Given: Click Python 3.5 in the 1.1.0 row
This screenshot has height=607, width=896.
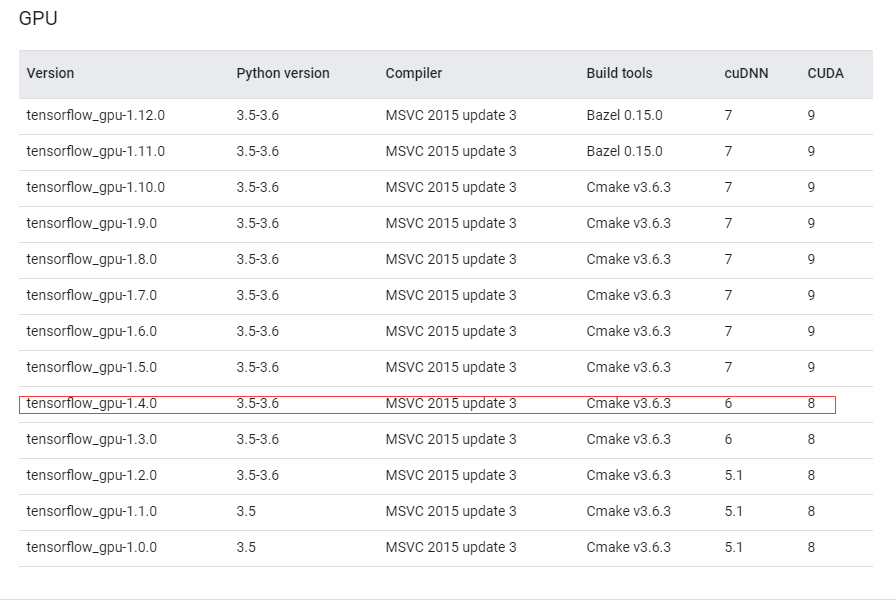Looking at the screenshot, I should point(246,512).
